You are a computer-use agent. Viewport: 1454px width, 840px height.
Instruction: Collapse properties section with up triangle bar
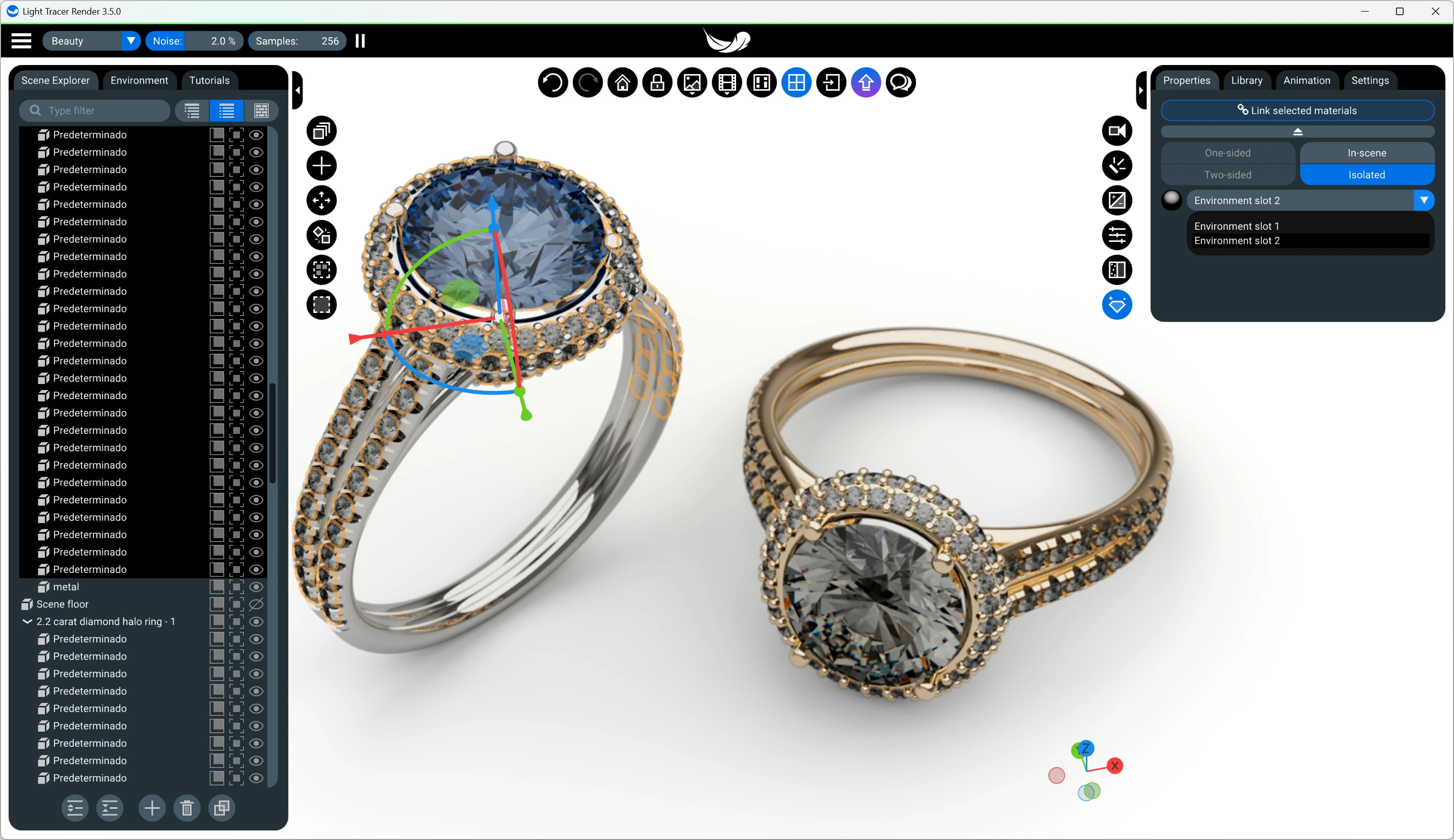coord(1298,132)
